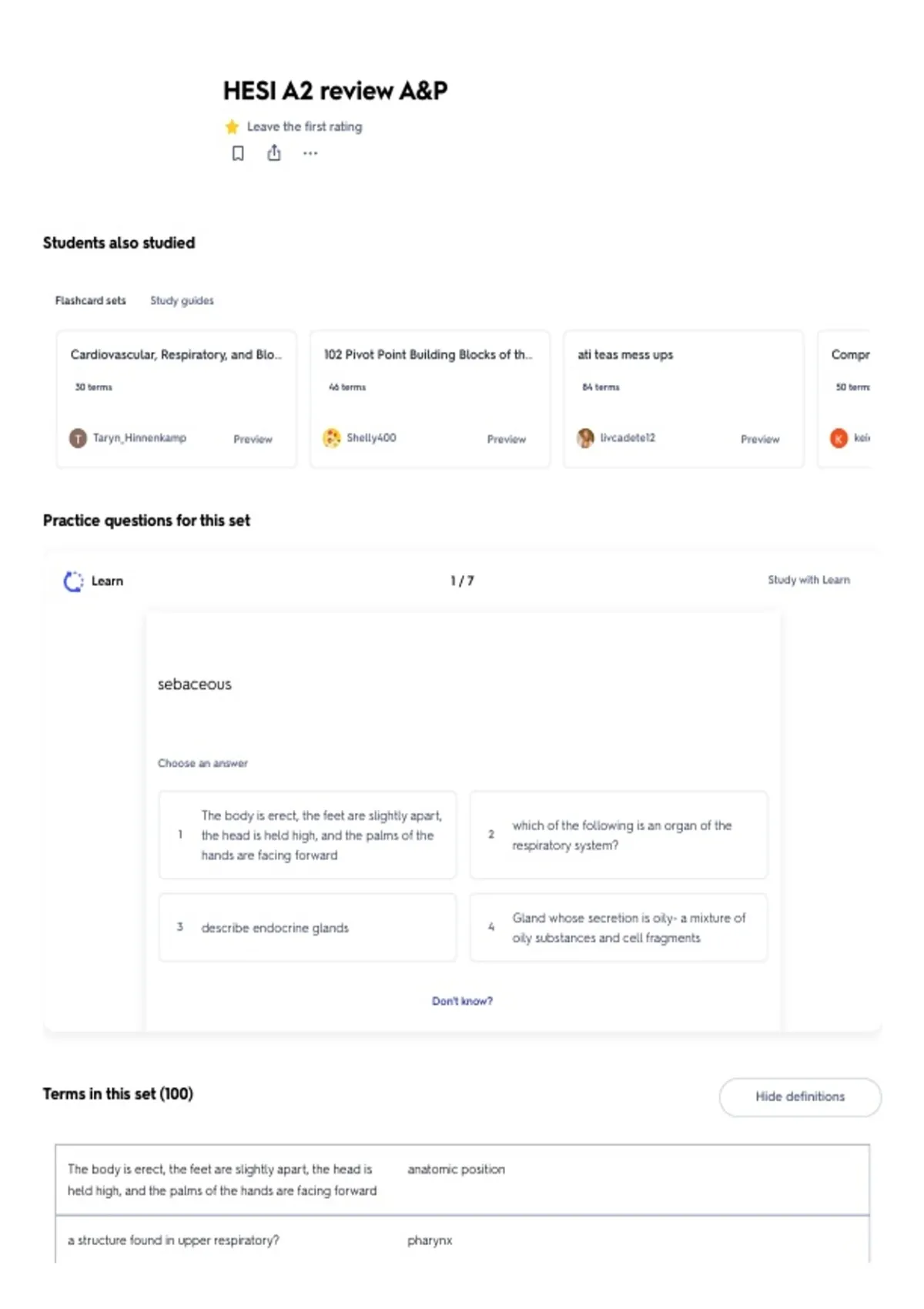Select the Flashcard sets tab
The height and width of the screenshot is (1309, 924).
[x=90, y=300]
